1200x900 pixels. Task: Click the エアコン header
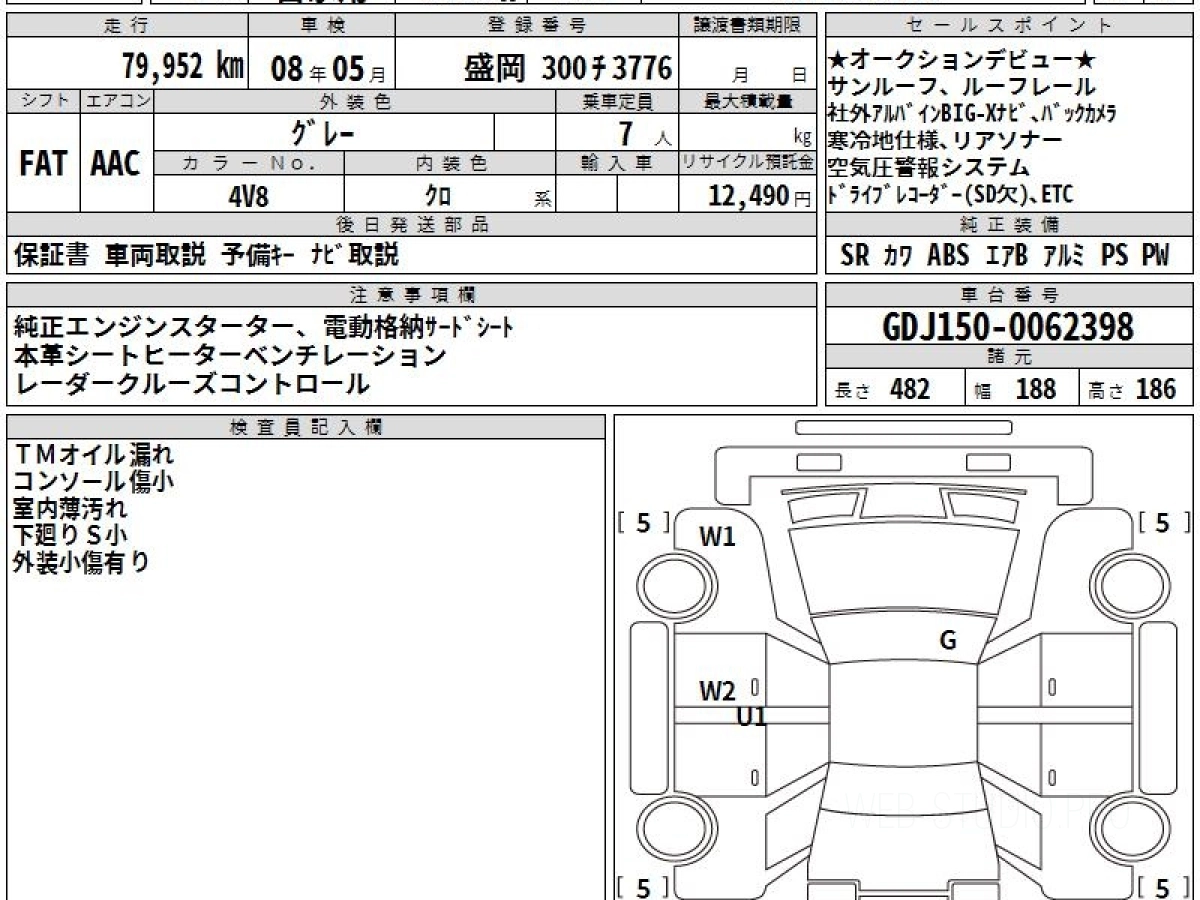(x=117, y=101)
